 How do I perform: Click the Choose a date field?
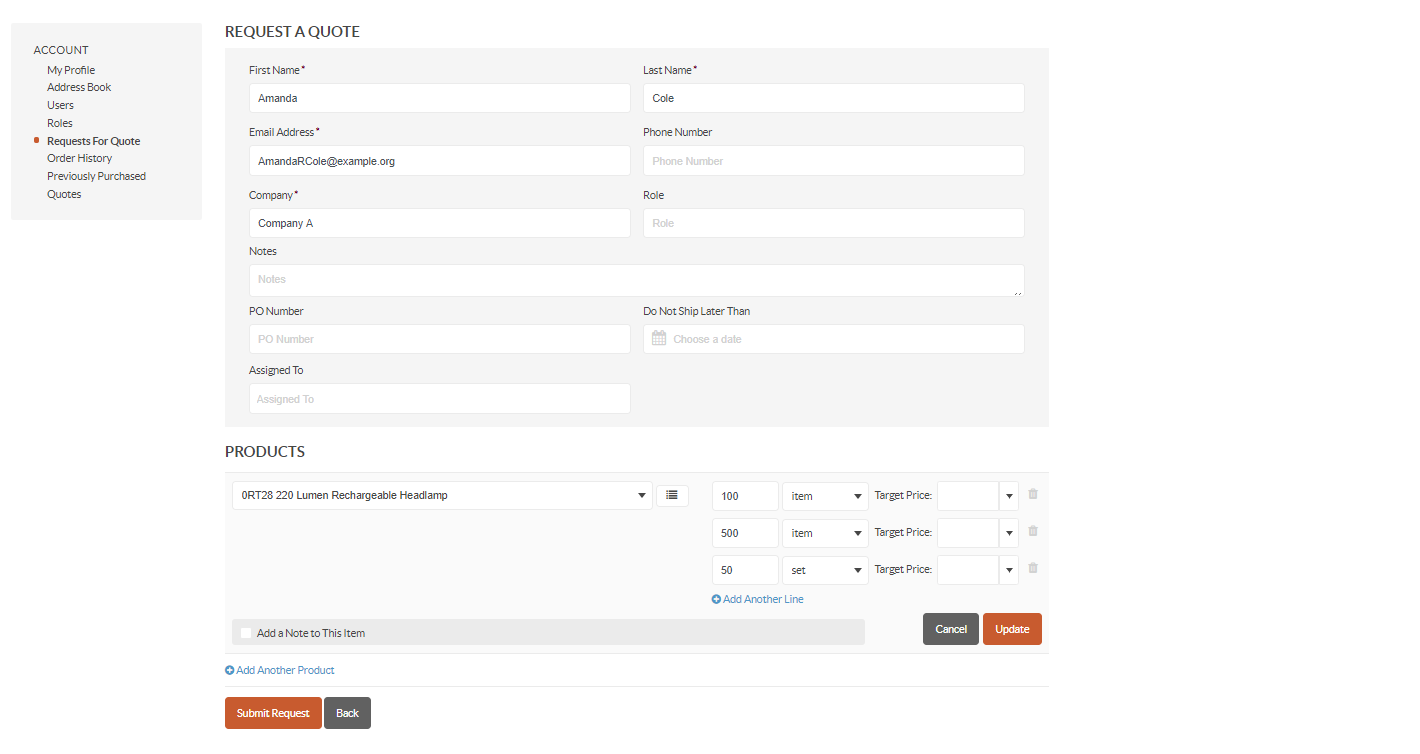834,339
